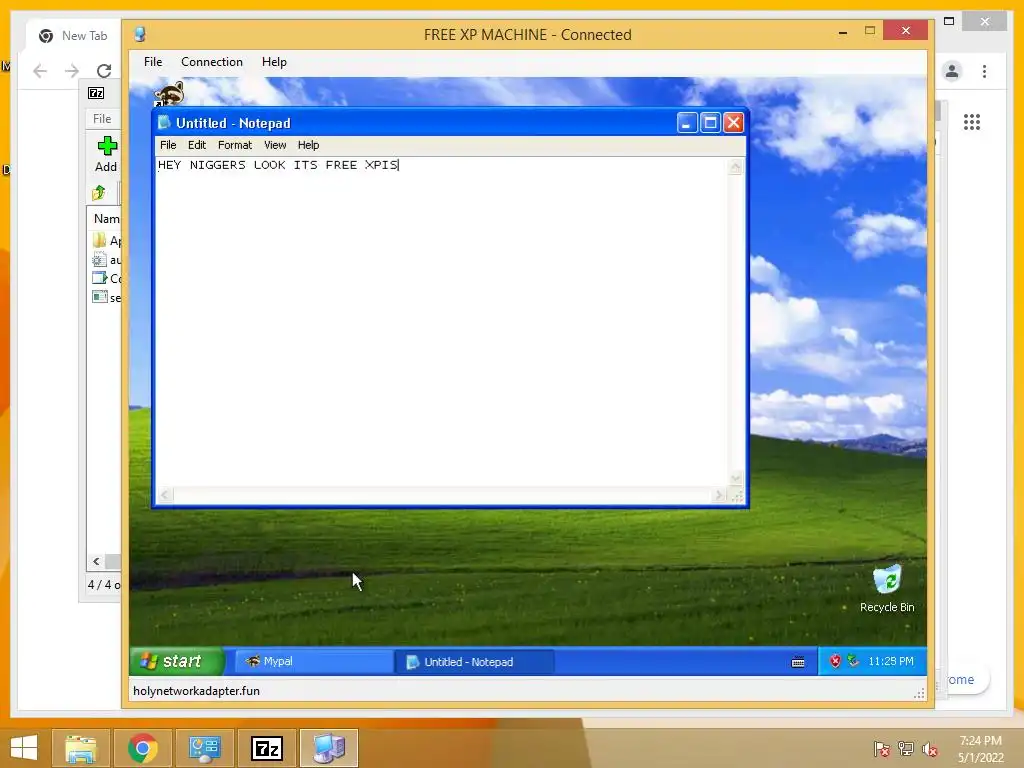Open File menu in 7-Zip window
The width and height of the screenshot is (1024, 768).
tap(102, 119)
